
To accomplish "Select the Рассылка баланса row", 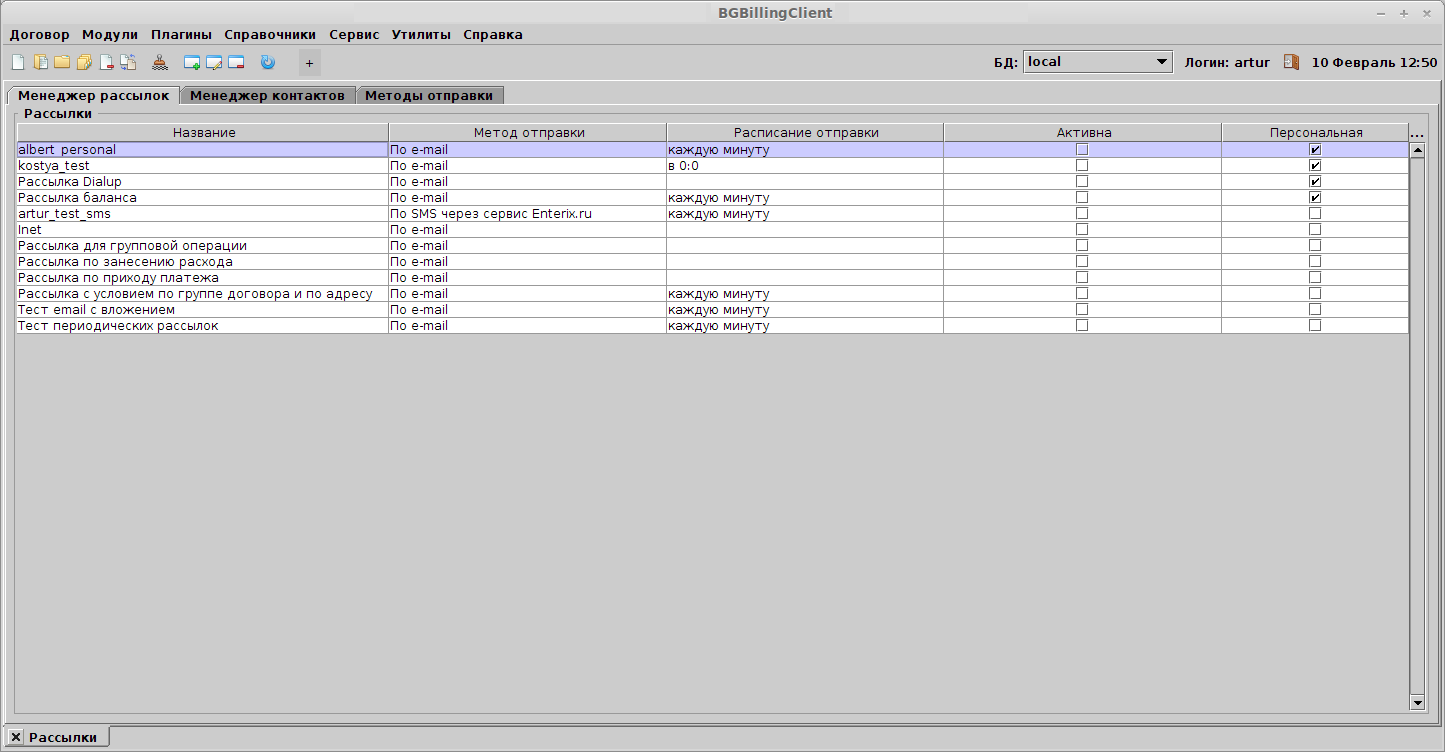I will (x=200, y=198).
